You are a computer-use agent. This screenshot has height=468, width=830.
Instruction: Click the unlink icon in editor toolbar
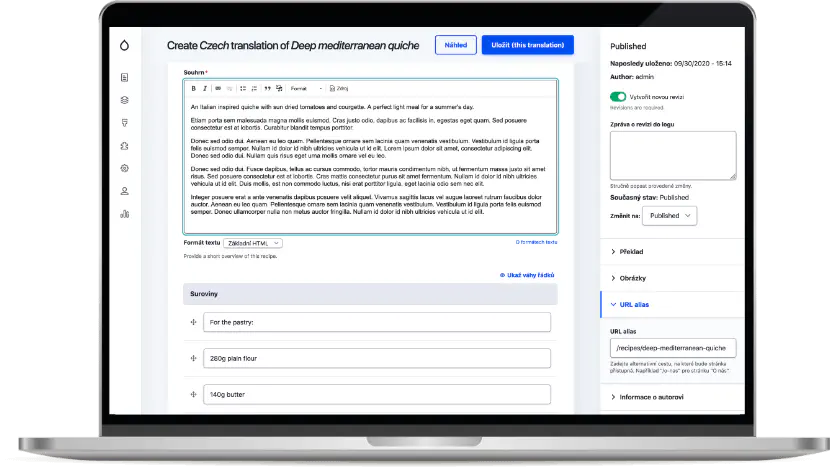(x=229, y=88)
